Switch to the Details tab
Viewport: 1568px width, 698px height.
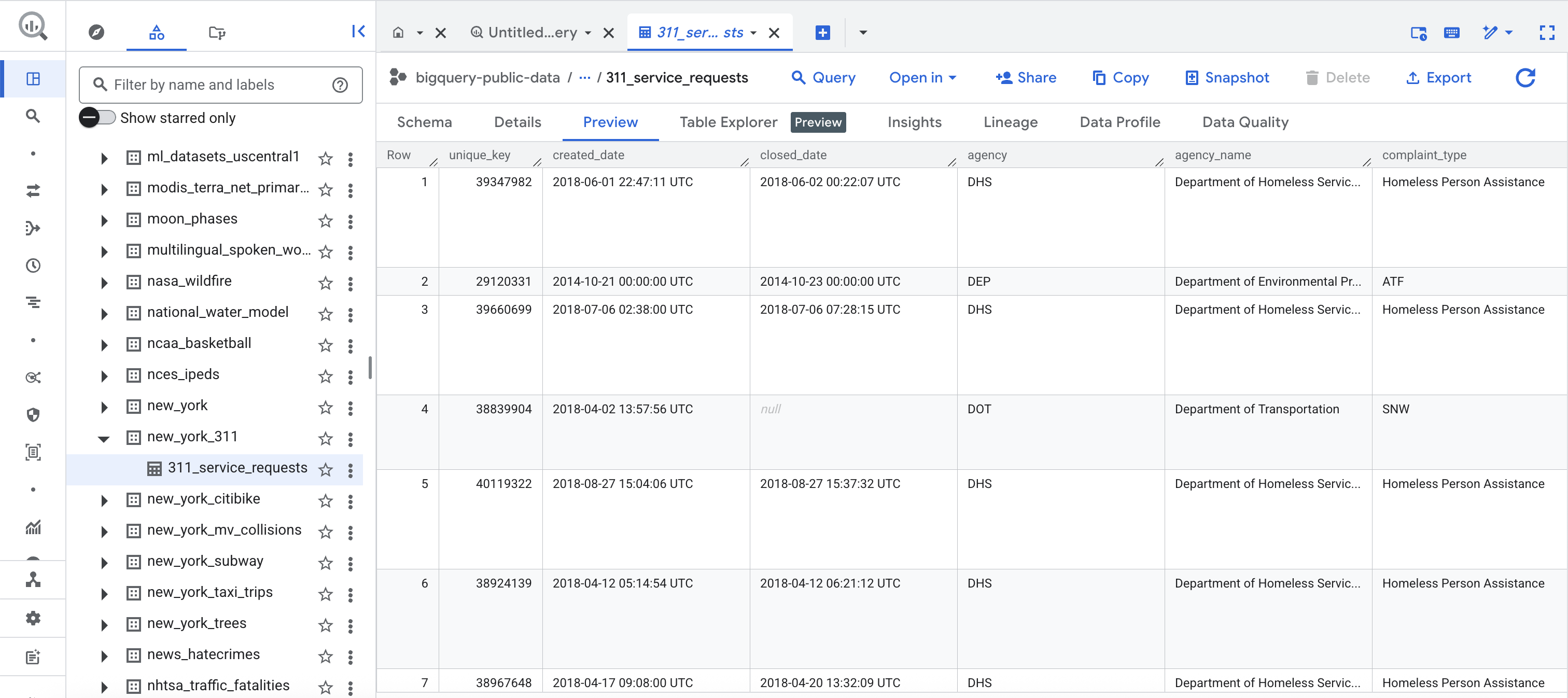coord(517,122)
